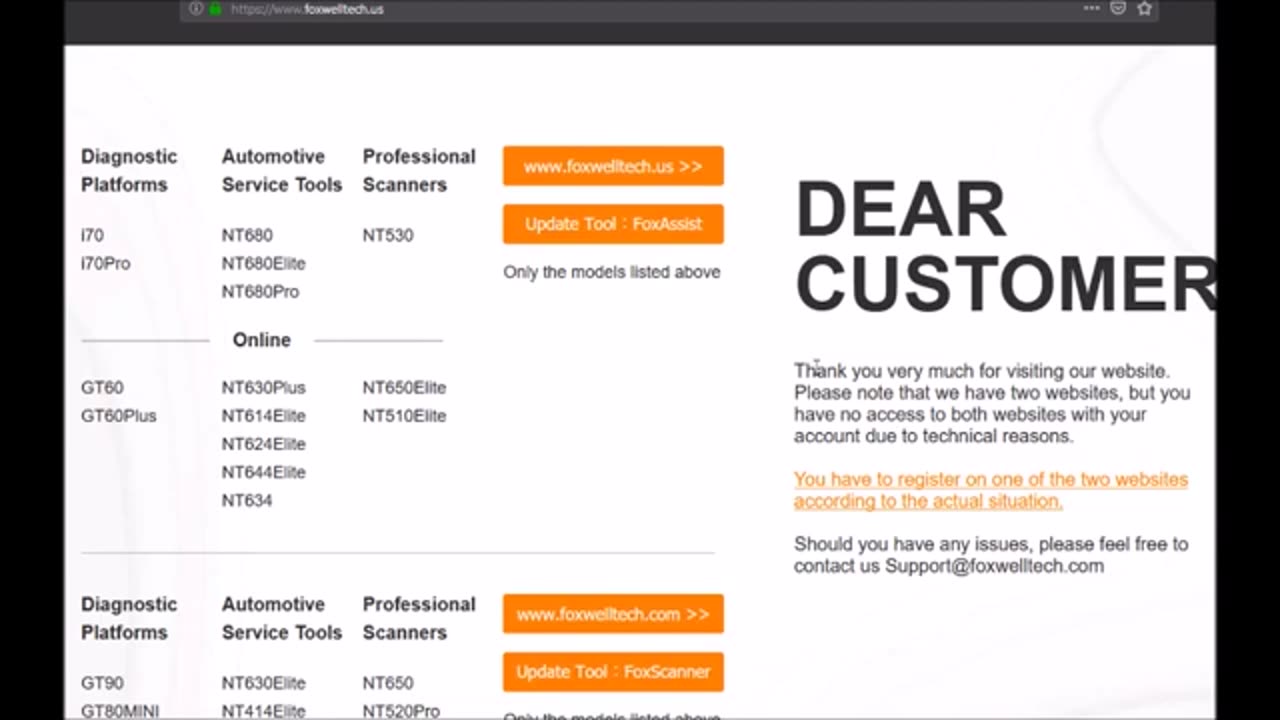Click the 'Thank you very much' paragraph
This screenshot has width=1280, height=720.
(x=992, y=403)
